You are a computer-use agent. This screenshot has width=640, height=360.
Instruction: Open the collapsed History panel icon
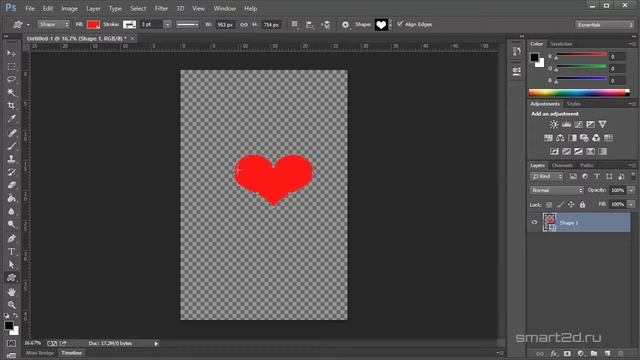[517, 51]
